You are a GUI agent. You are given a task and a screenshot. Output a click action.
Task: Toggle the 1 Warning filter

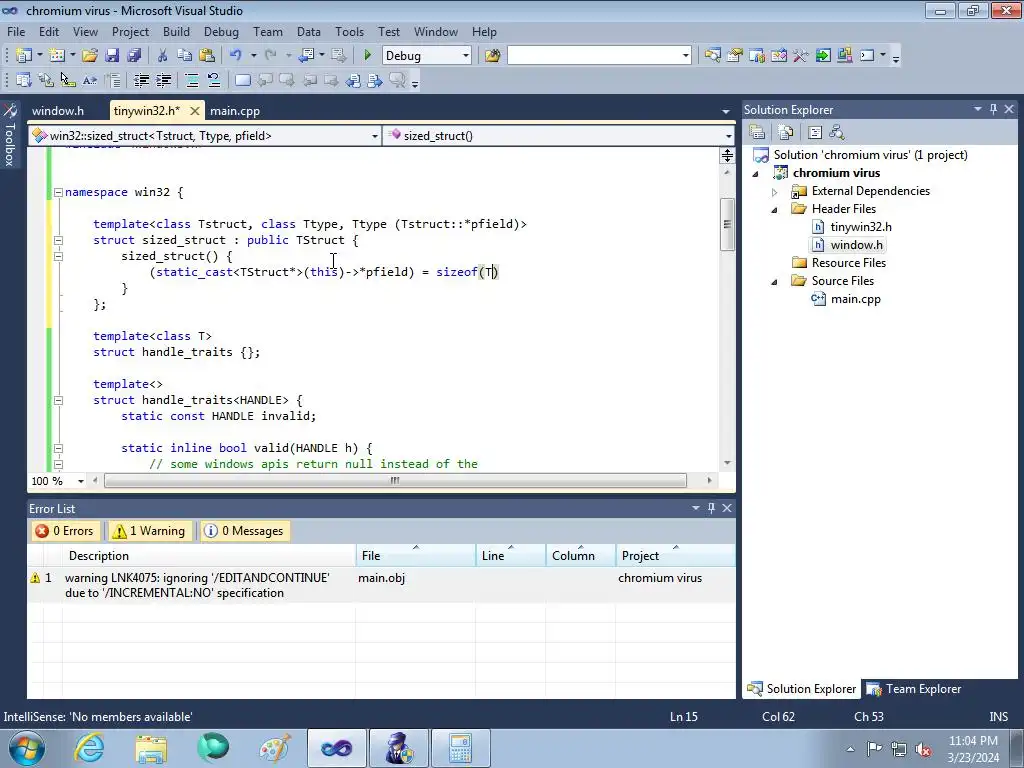150,531
